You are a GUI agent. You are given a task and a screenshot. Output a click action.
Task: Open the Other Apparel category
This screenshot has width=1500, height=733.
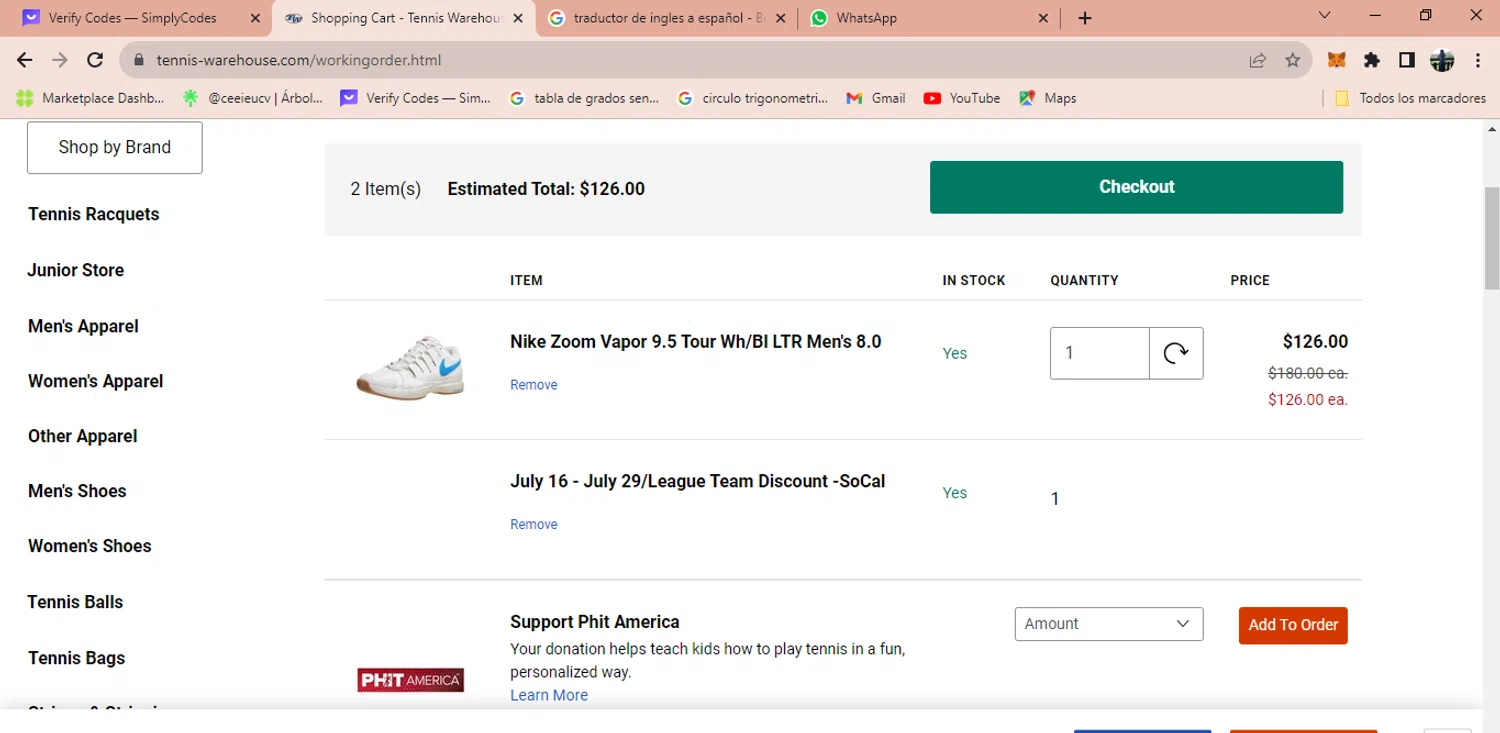click(83, 436)
